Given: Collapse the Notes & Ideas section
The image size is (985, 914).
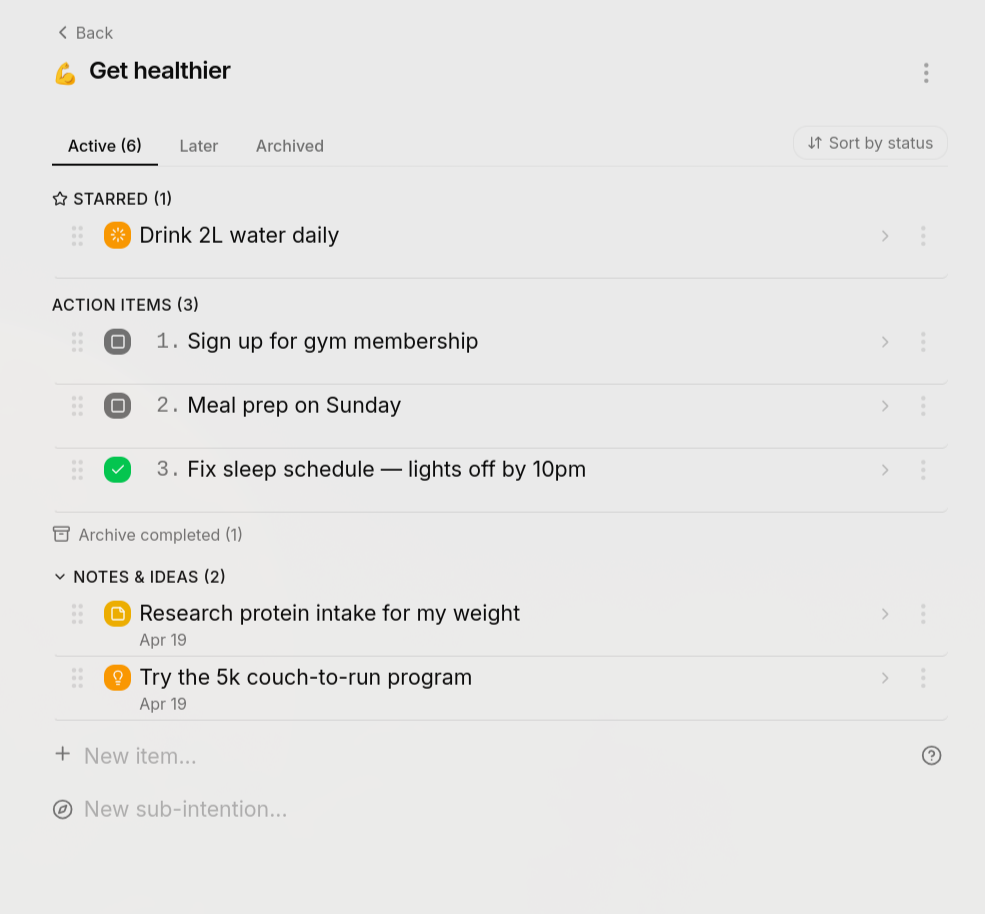Looking at the screenshot, I should 60,577.
